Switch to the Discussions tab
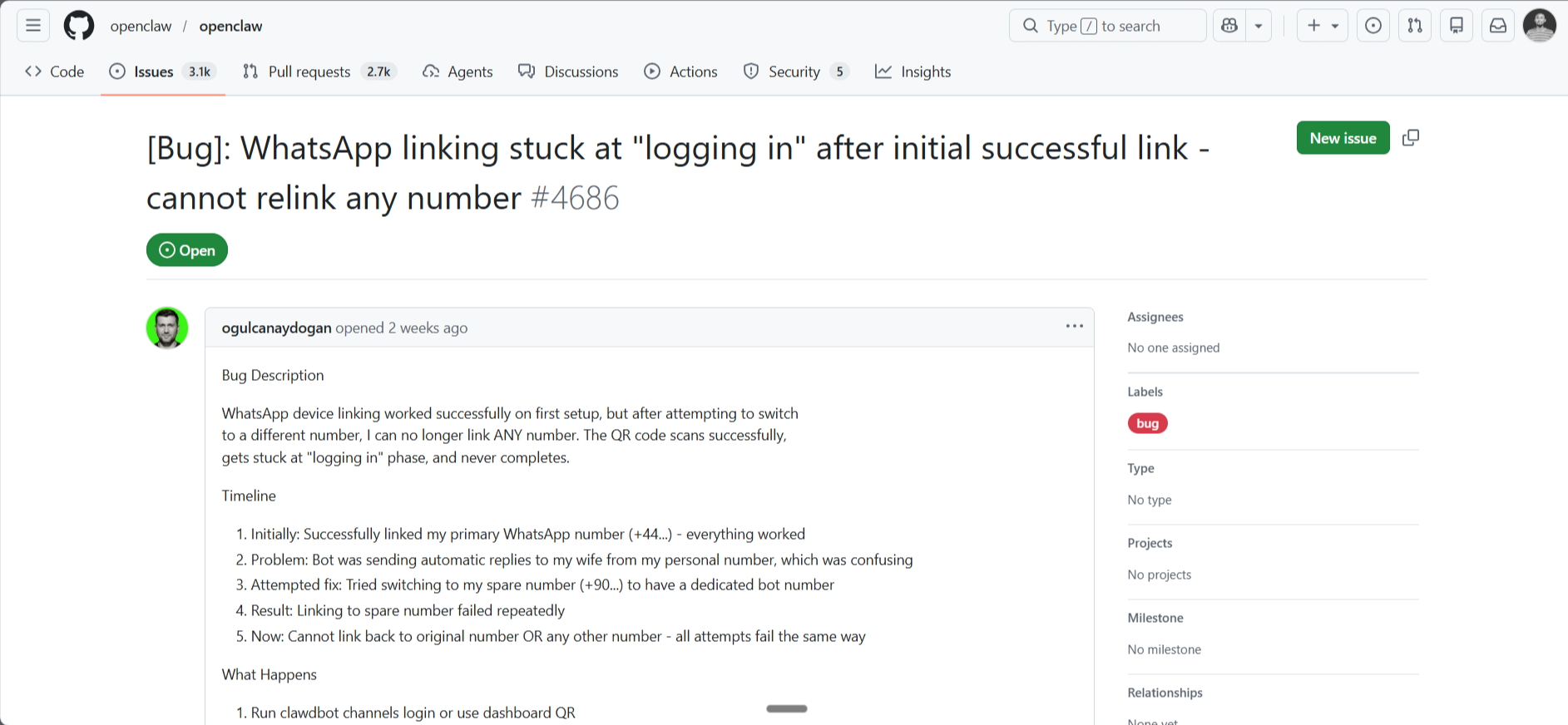The height and width of the screenshot is (725, 1568). click(x=568, y=72)
